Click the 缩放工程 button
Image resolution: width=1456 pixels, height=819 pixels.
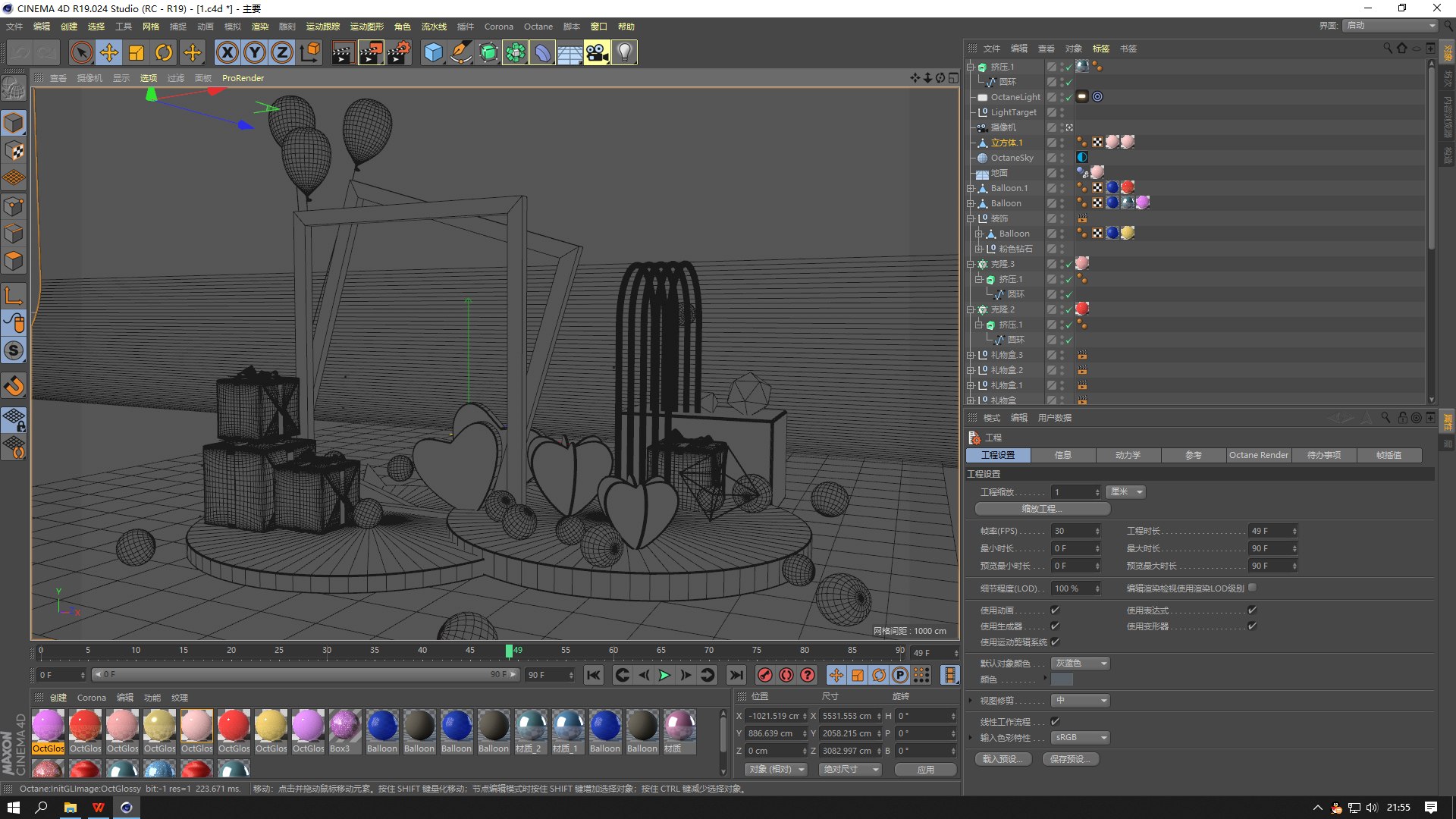pos(1037,509)
